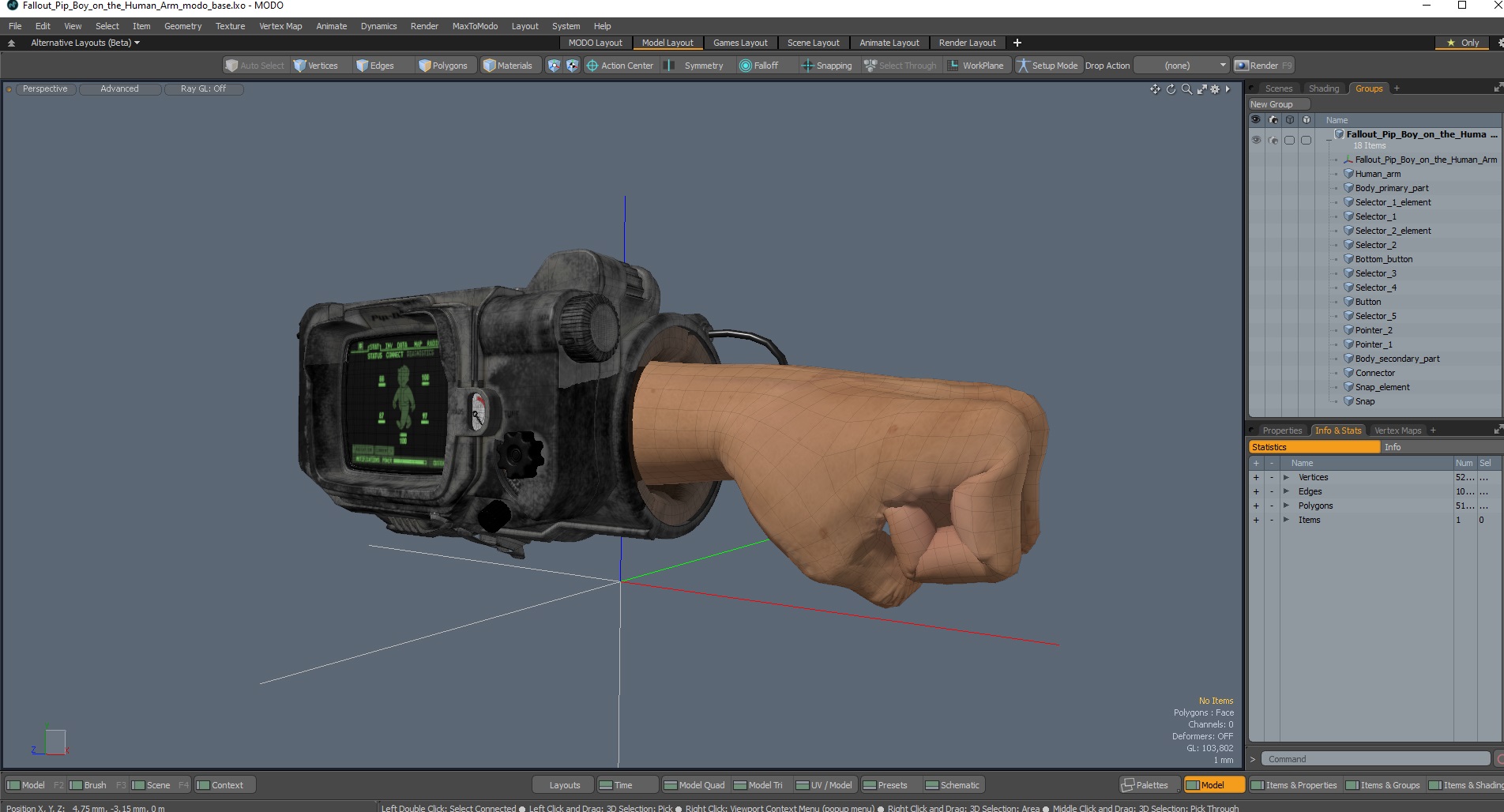Open the UV / Model view
Screen dimensions: 1504x812
[824, 785]
